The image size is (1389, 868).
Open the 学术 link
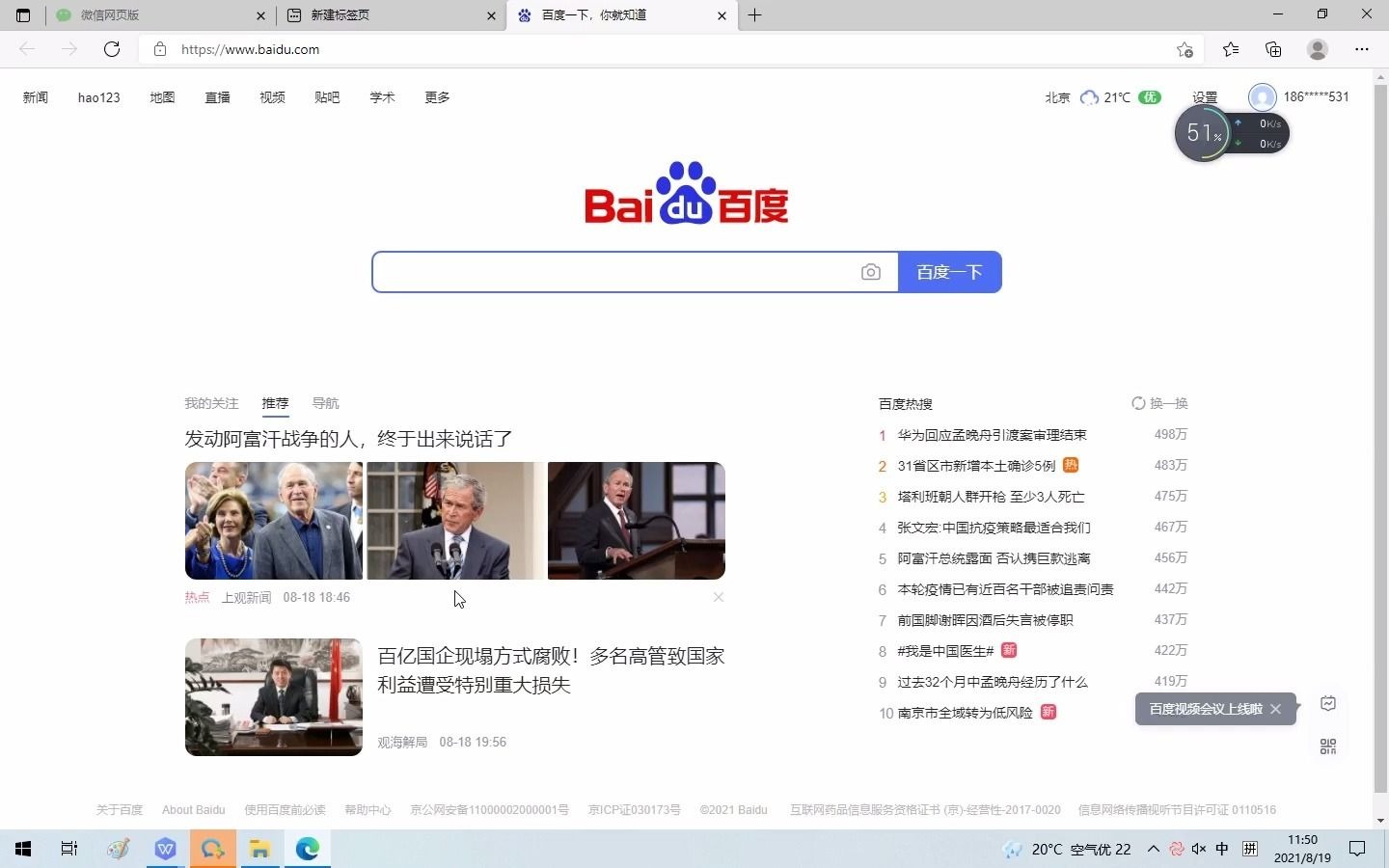point(382,97)
